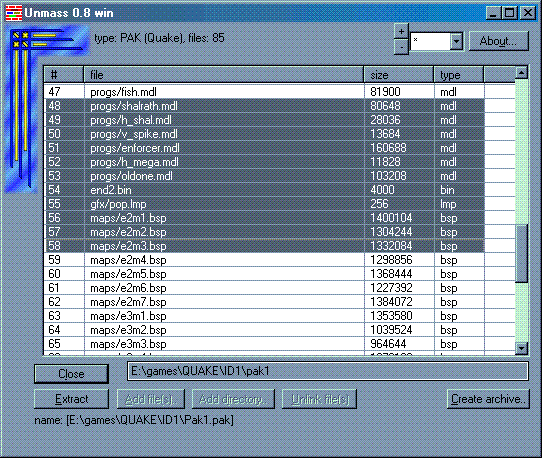
Task: Open the About dialog
Action: click(498, 41)
